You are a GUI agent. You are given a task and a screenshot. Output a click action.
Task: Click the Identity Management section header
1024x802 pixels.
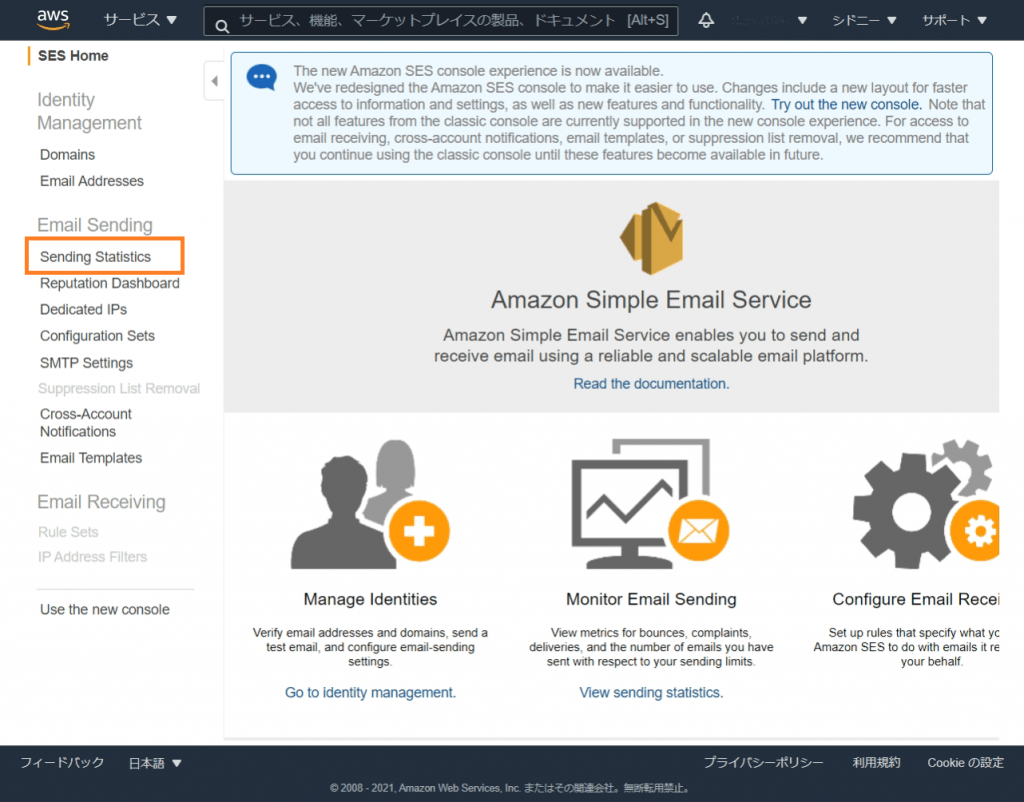tap(89, 111)
